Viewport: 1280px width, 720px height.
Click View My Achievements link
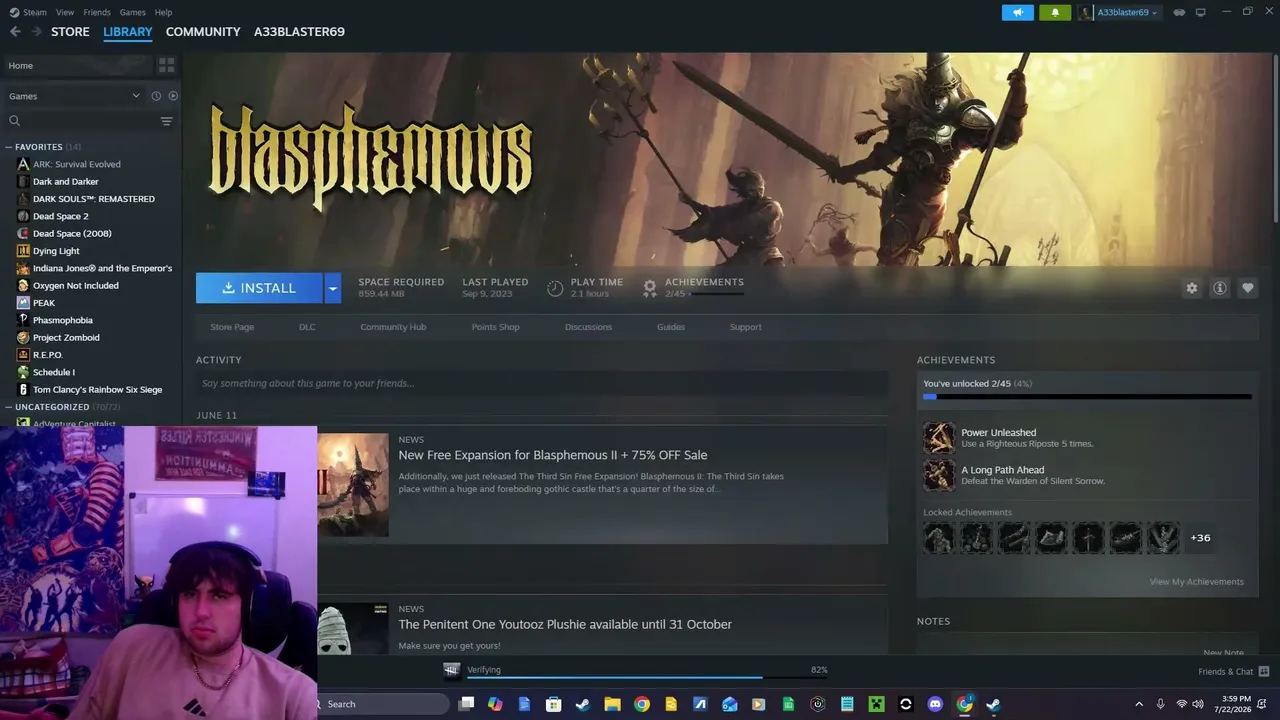coord(1196,582)
